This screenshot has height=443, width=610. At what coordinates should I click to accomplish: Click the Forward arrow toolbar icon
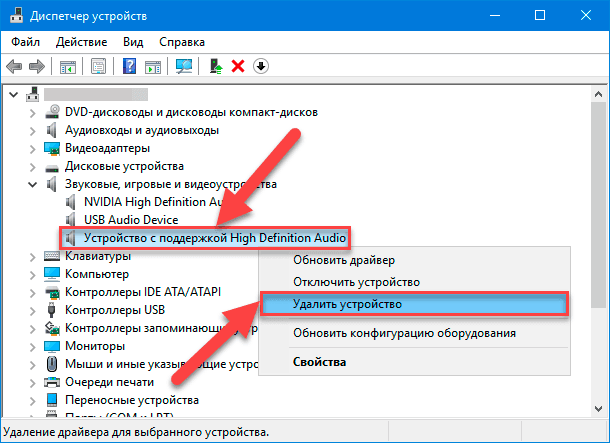37,66
